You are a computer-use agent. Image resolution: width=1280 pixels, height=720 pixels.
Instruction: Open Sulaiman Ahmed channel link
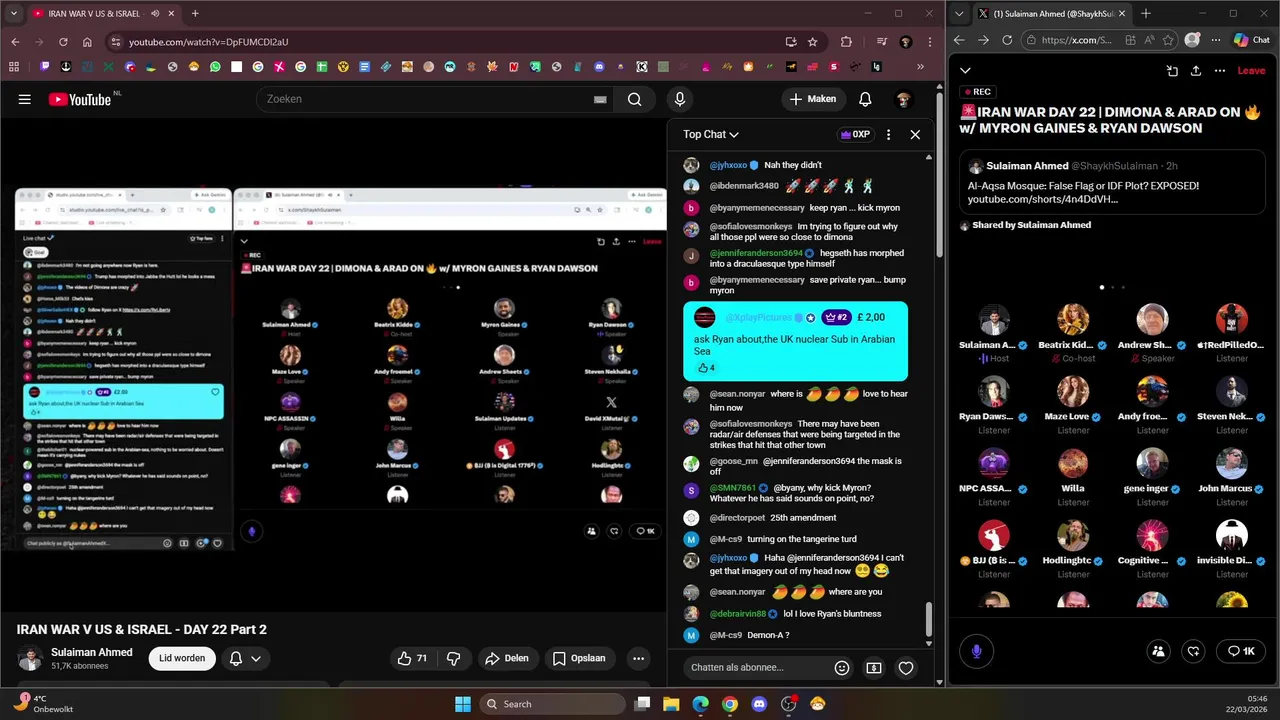[x=91, y=652]
